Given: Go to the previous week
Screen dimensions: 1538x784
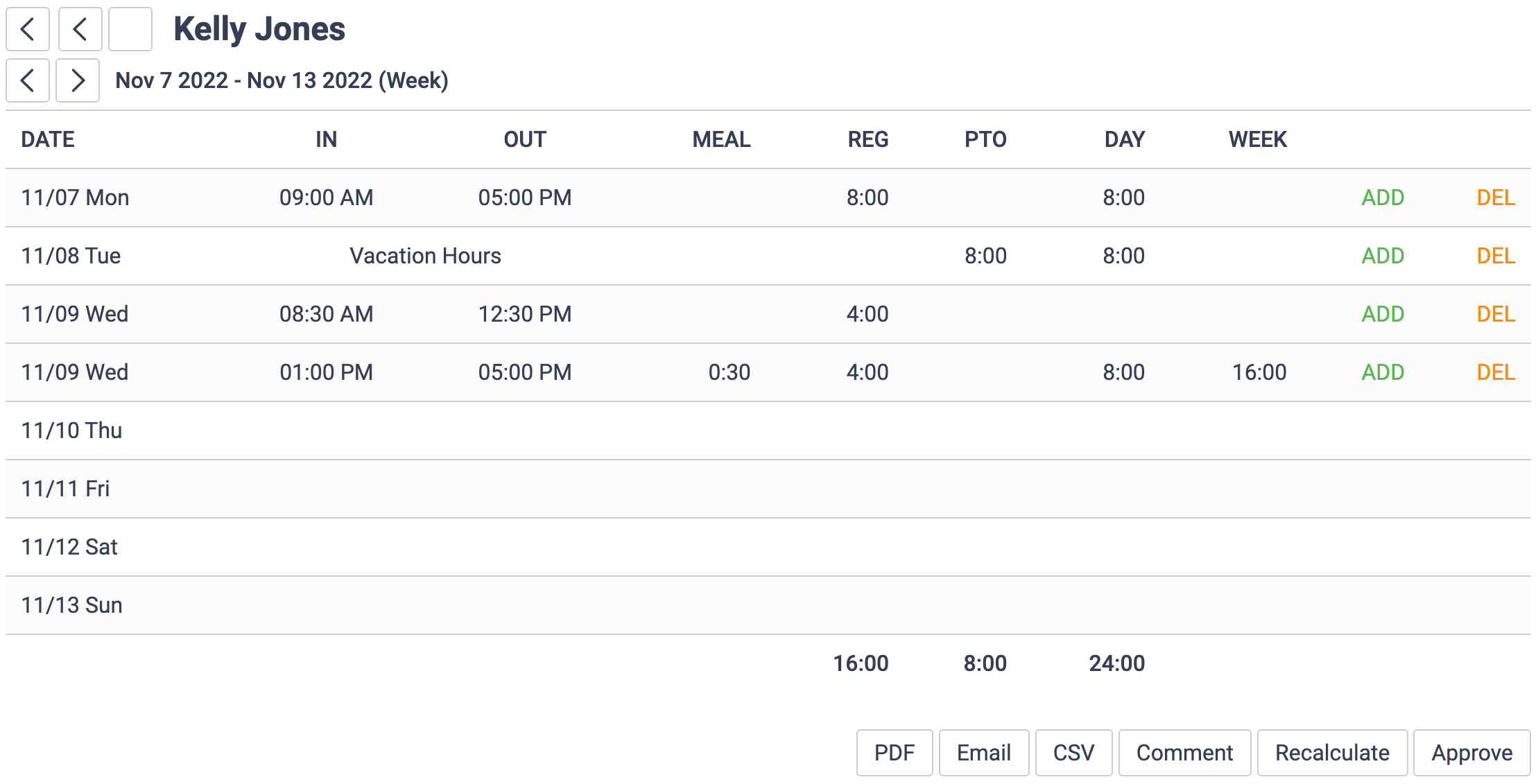Looking at the screenshot, I should [x=27, y=80].
